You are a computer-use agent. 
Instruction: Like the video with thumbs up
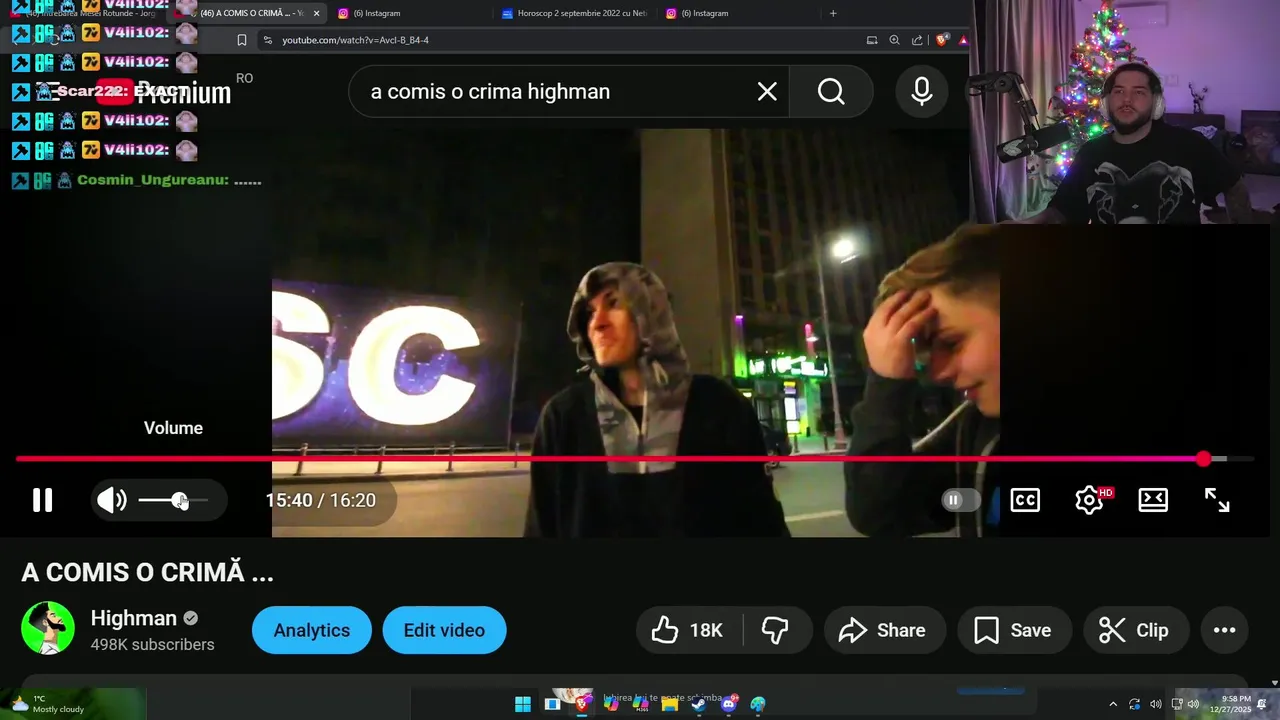(687, 630)
